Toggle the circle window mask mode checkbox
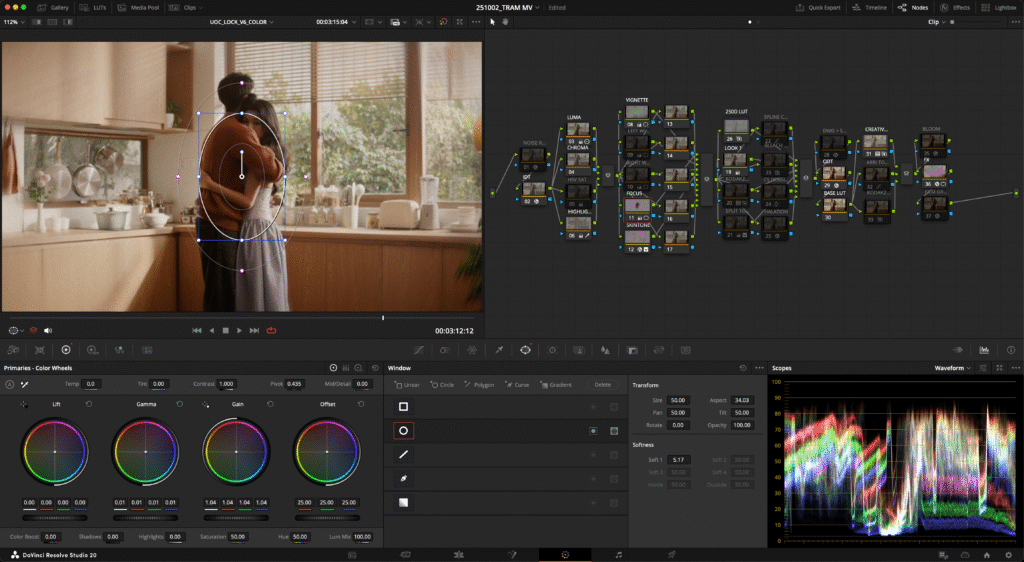 coord(614,430)
